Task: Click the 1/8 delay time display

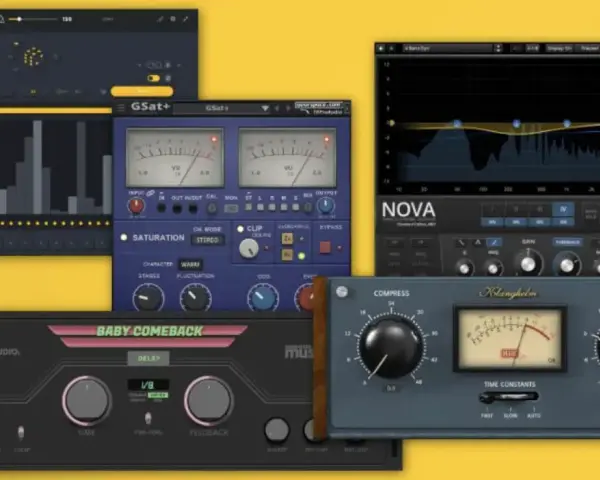Action: click(x=148, y=385)
